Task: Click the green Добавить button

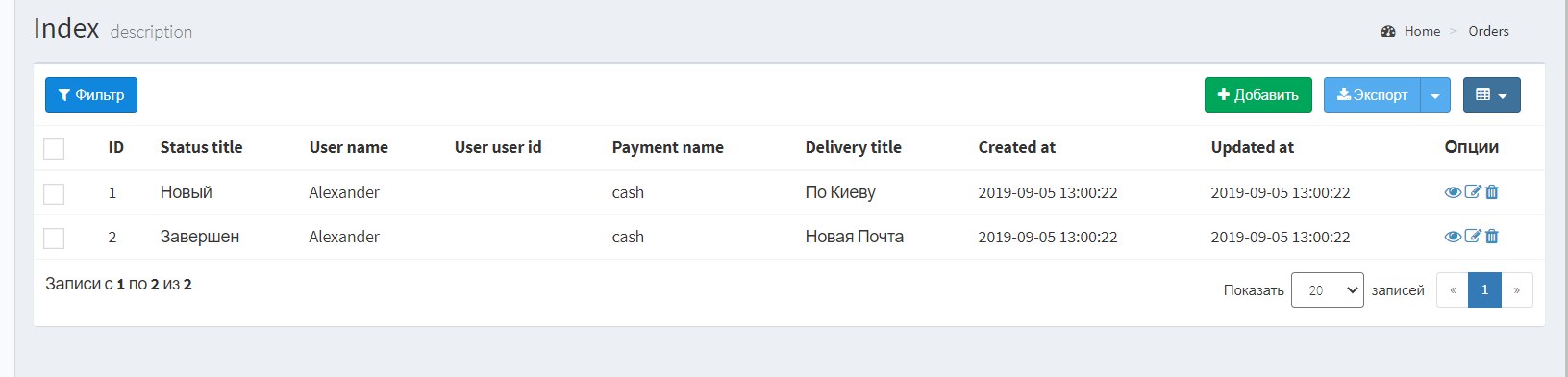Action: tap(1257, 95)
